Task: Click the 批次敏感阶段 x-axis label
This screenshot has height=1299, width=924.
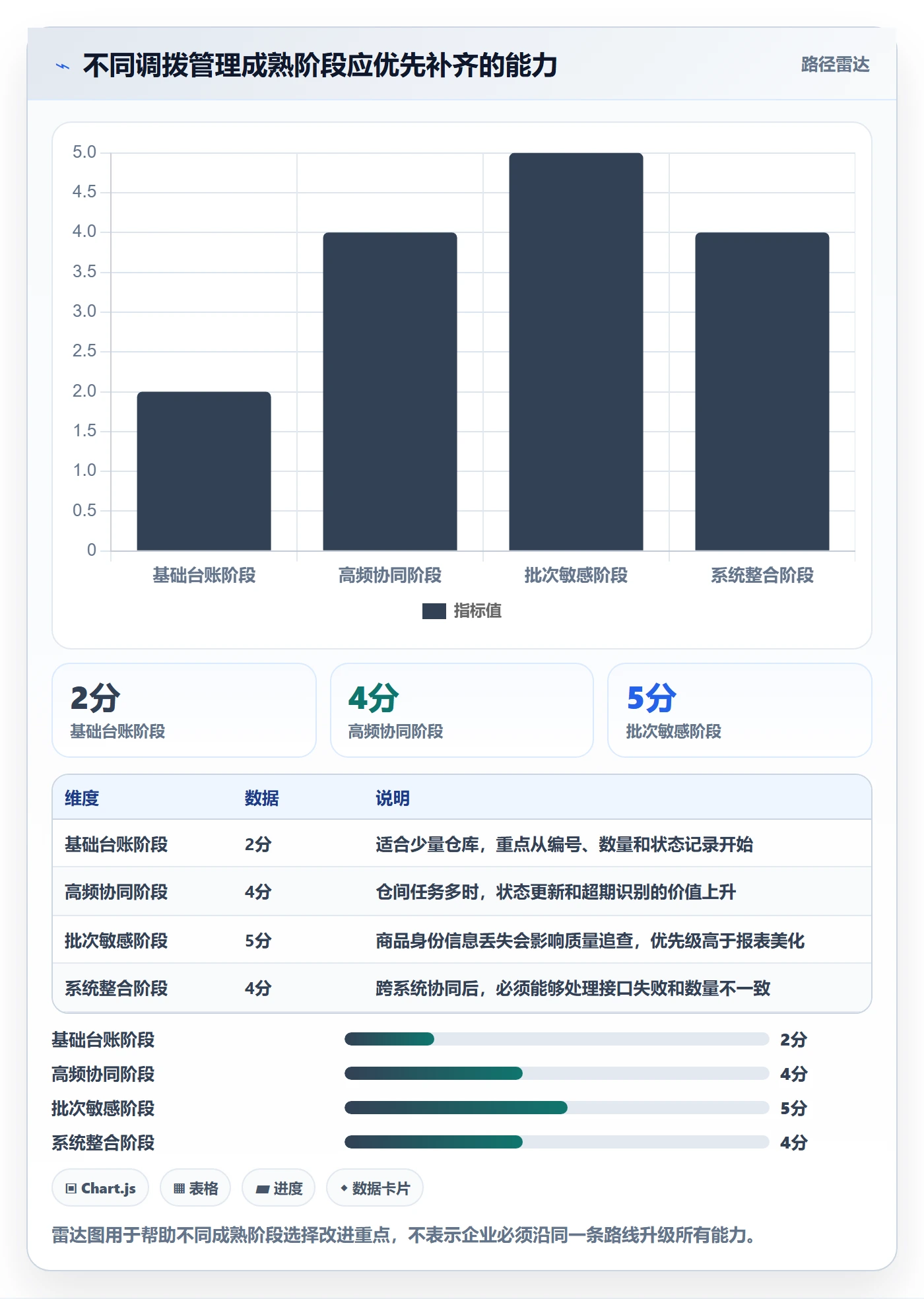Action: click(576, 576)
